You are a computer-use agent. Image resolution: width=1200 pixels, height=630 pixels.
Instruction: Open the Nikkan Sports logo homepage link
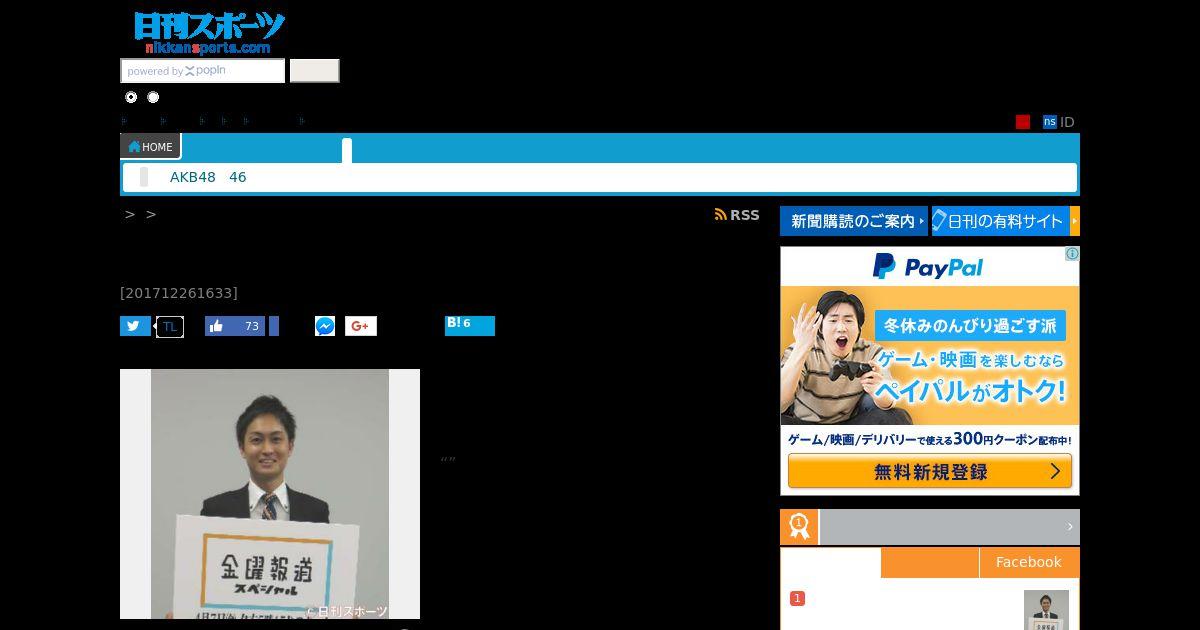(x=209, y=32)
